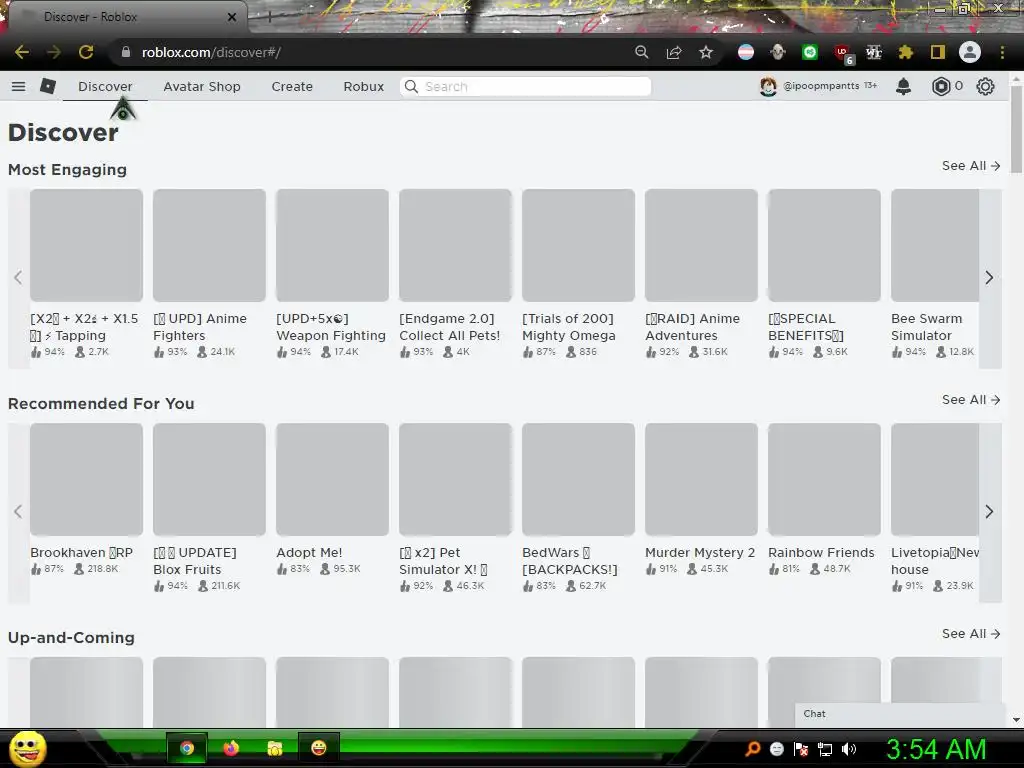
Task: Open Rainbow Friends thumbnail
Action: [x=824, y=479]
